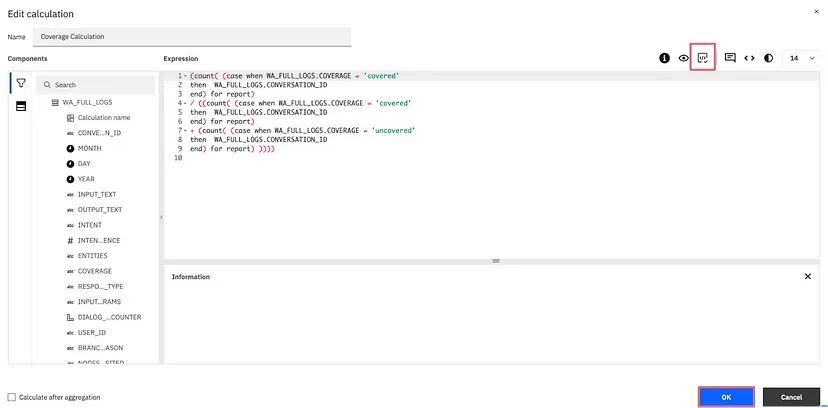Image resolution: width=828 pixels, height=408 pixels.
Task: Click the validate expression icon
Action: pyautogui.click(x=703, y=58)
